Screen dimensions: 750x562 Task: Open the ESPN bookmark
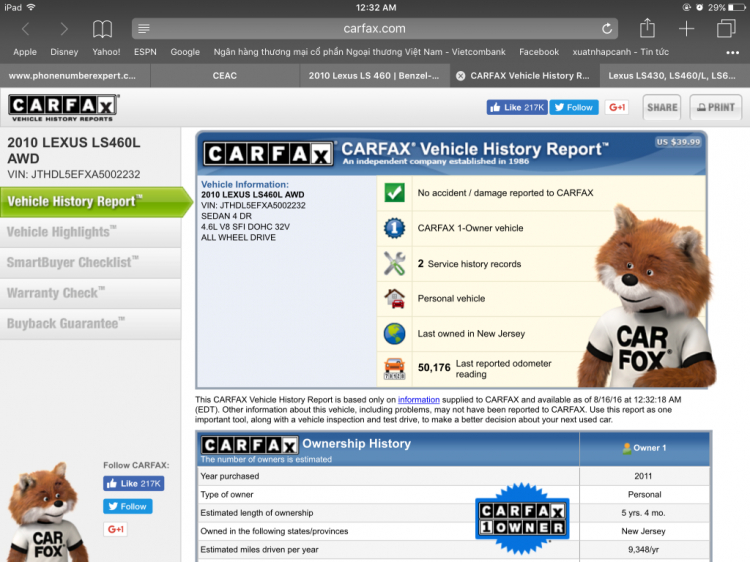click(x=145, y=52)
